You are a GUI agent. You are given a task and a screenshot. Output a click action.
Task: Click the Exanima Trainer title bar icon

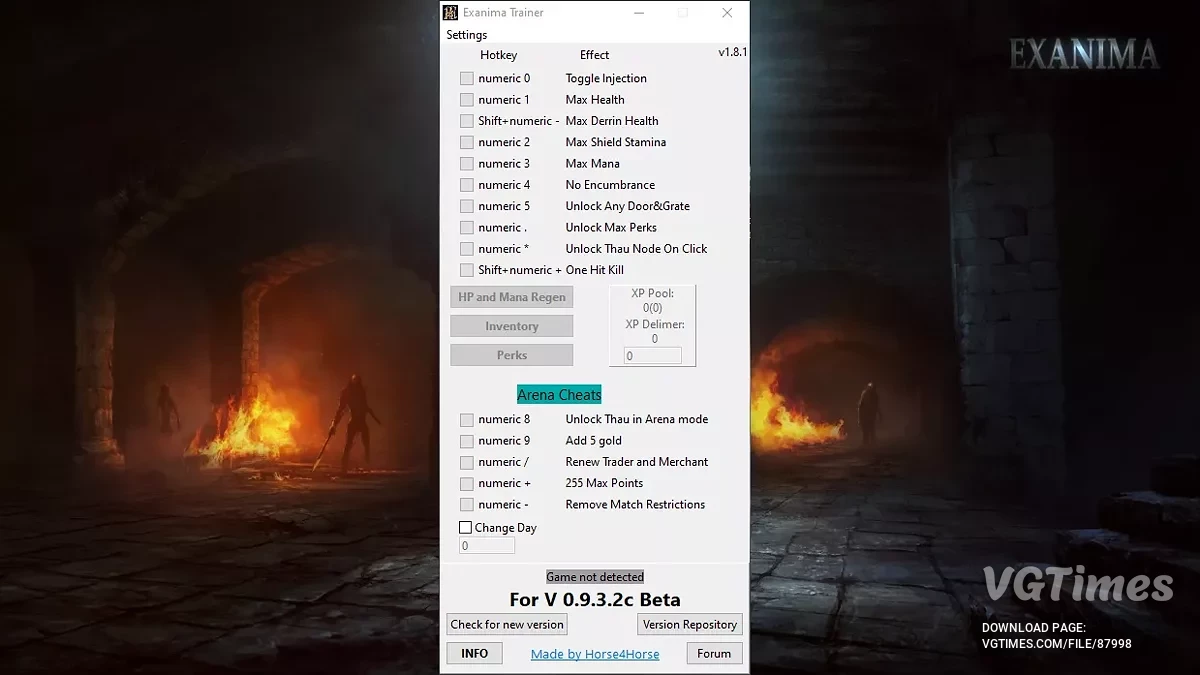point(452,12)
